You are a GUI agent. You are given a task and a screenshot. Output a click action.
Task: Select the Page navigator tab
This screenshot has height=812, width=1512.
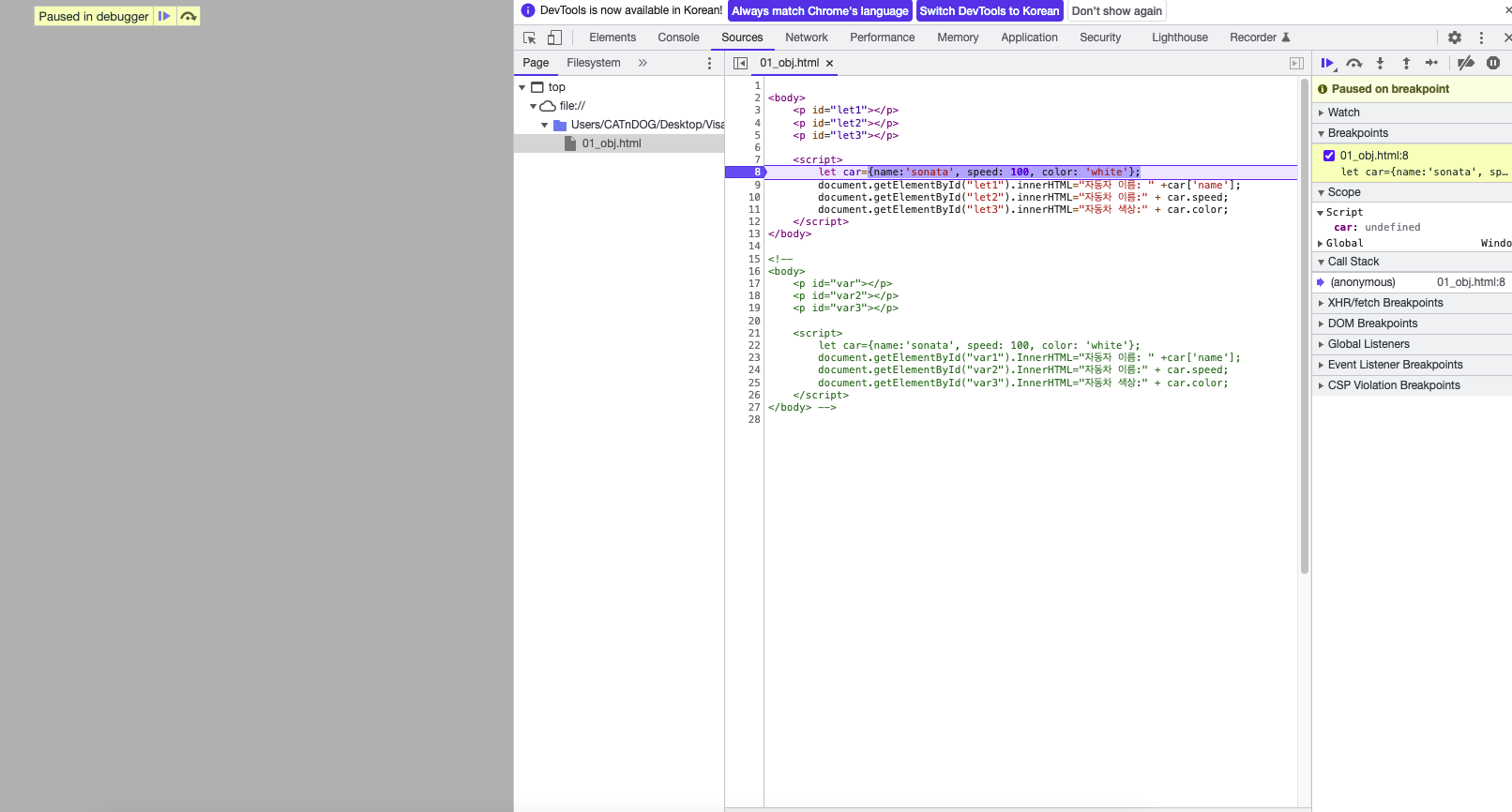[536, 63]
